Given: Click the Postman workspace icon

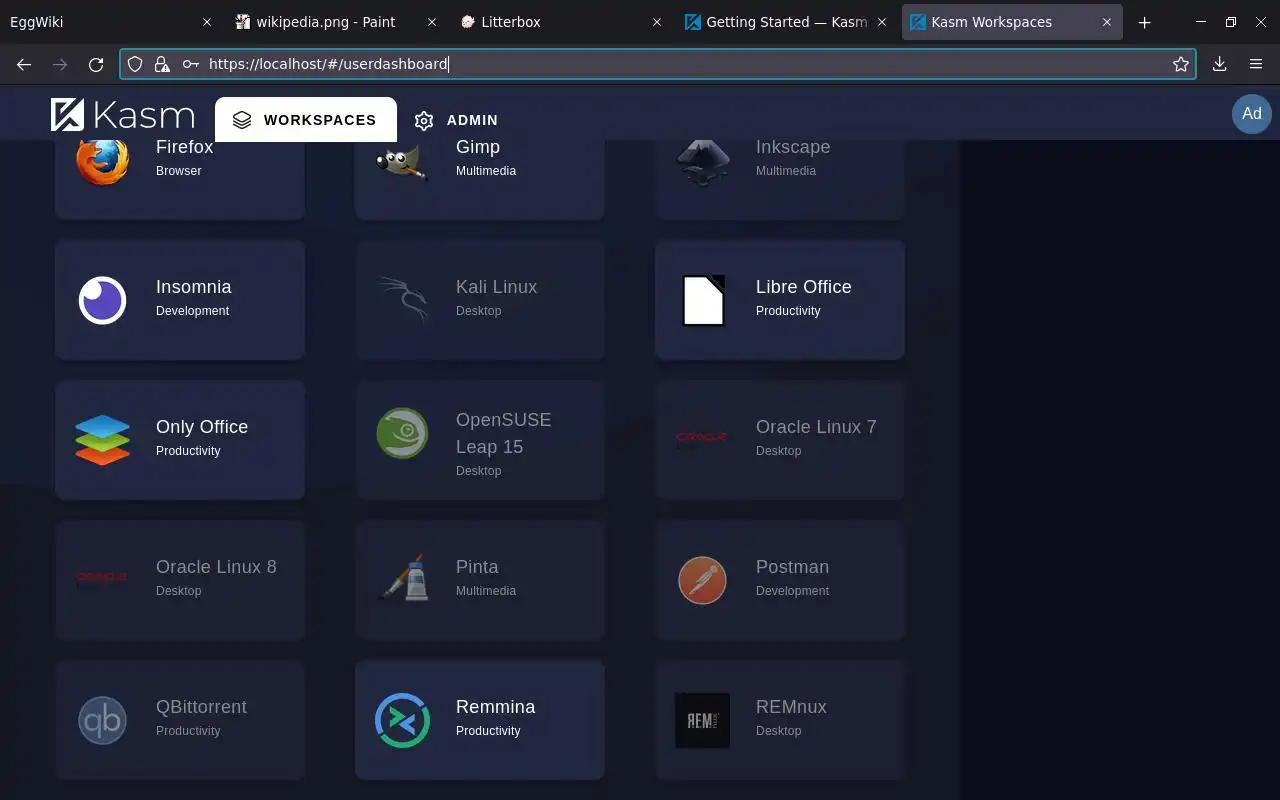Looking at the screenshot, I should coord(702,580).
